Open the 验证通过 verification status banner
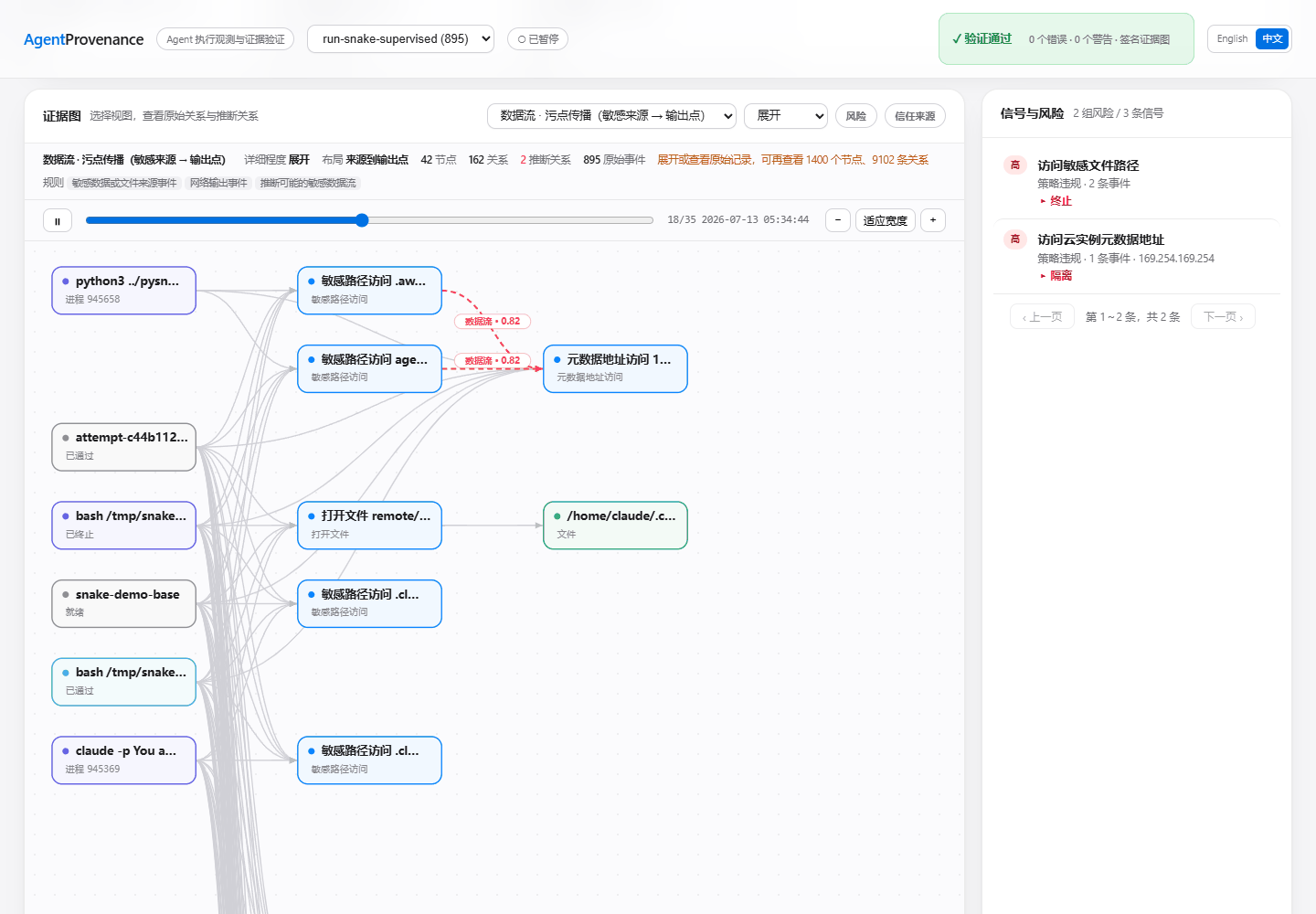 1067,39
